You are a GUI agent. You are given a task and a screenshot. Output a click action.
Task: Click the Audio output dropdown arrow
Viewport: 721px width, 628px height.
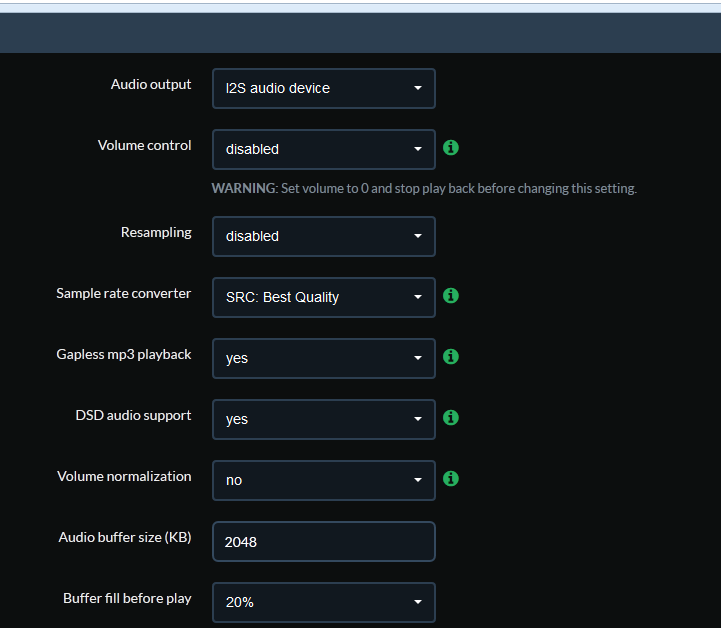(x=418, y=88)
